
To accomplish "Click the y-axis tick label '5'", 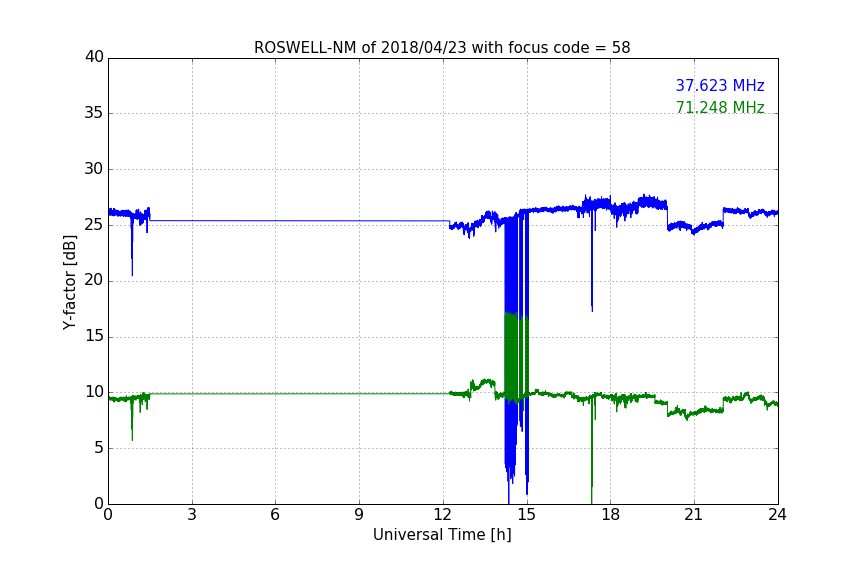I will coord(99,448).
